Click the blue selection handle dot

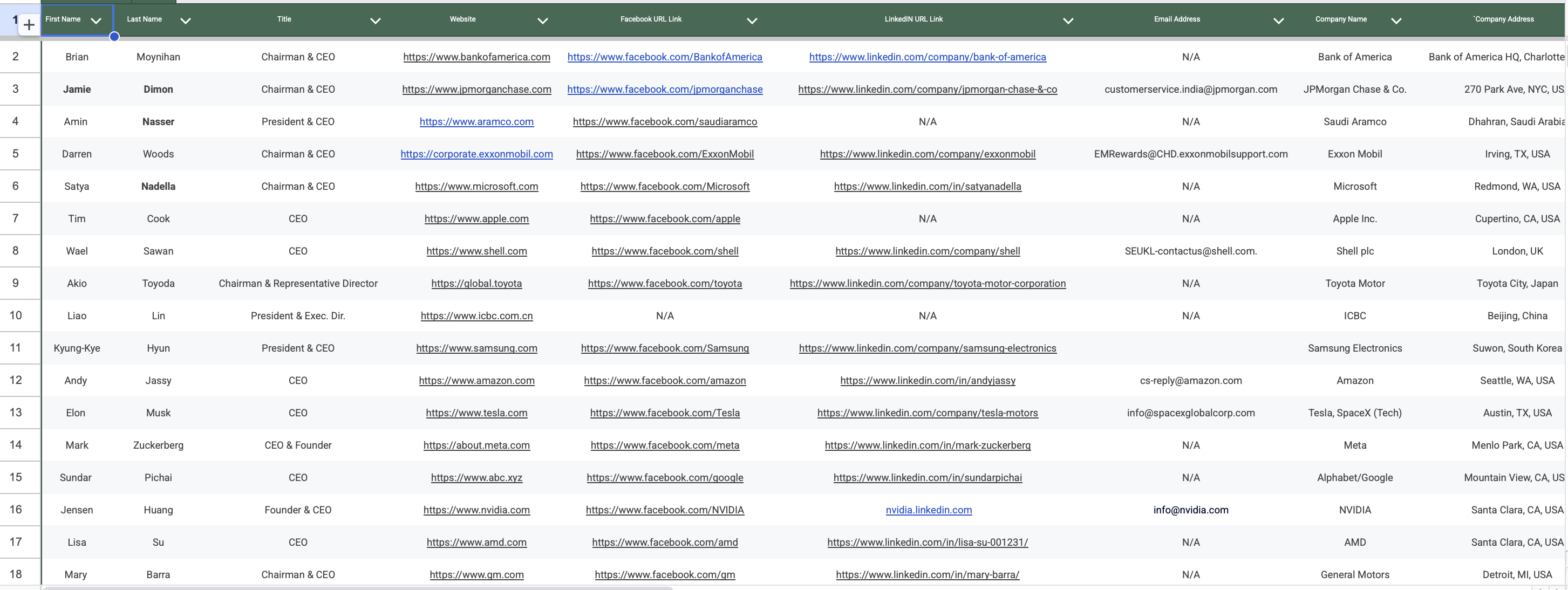114,37
